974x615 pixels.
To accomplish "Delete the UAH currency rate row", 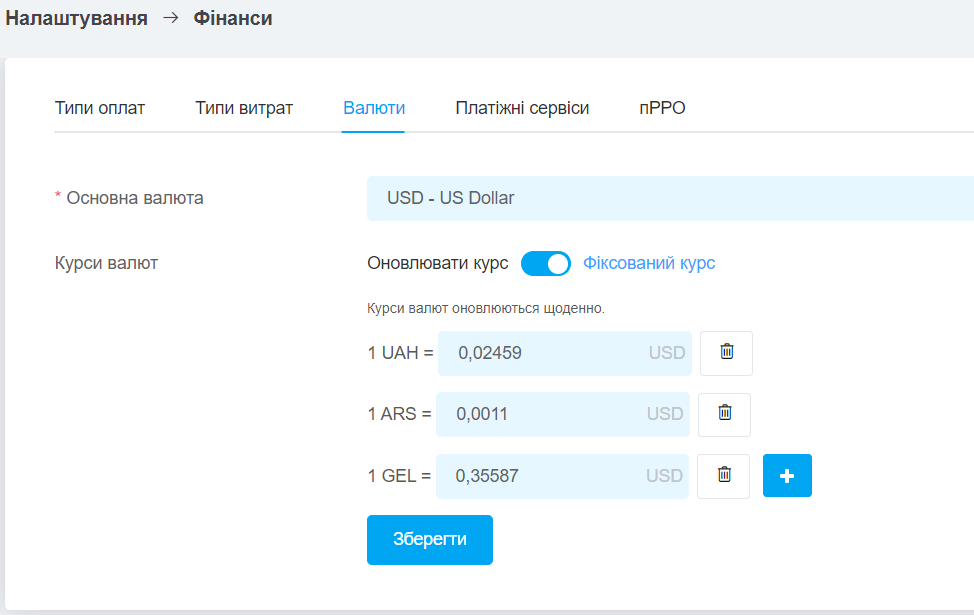I will [x=726, y=353].
